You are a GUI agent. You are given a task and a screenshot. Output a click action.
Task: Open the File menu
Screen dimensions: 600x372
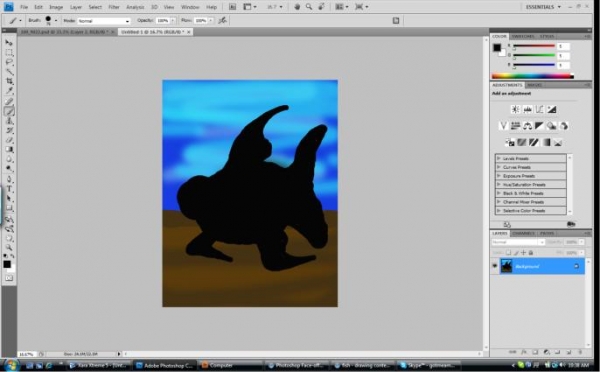[24, 7]
